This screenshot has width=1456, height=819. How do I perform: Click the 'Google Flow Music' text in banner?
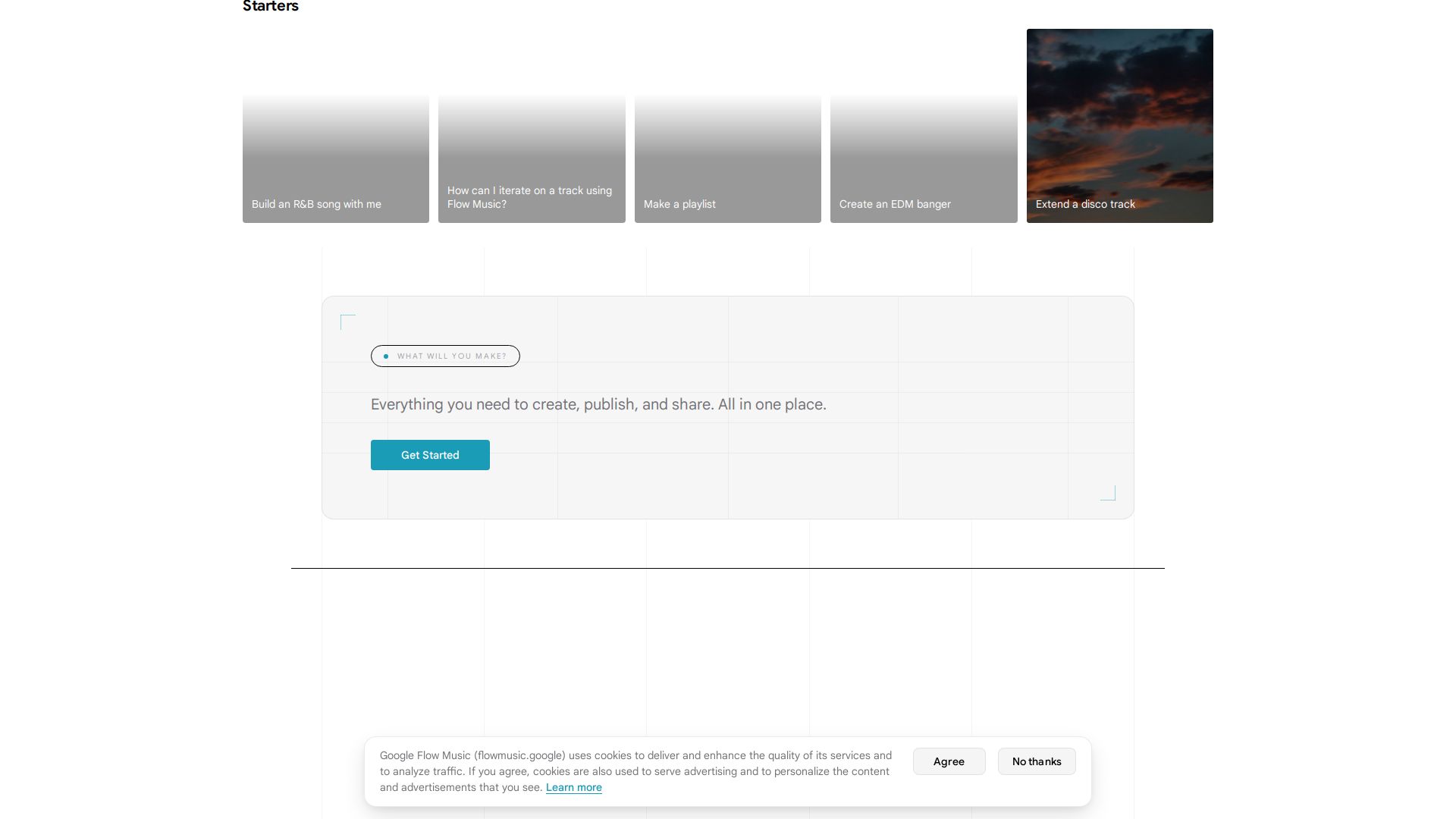click(x=425, y=755)
